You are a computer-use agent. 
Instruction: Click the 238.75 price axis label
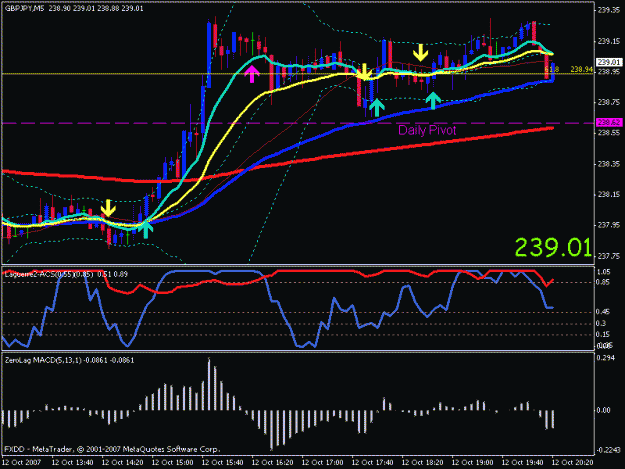[609, 102]
